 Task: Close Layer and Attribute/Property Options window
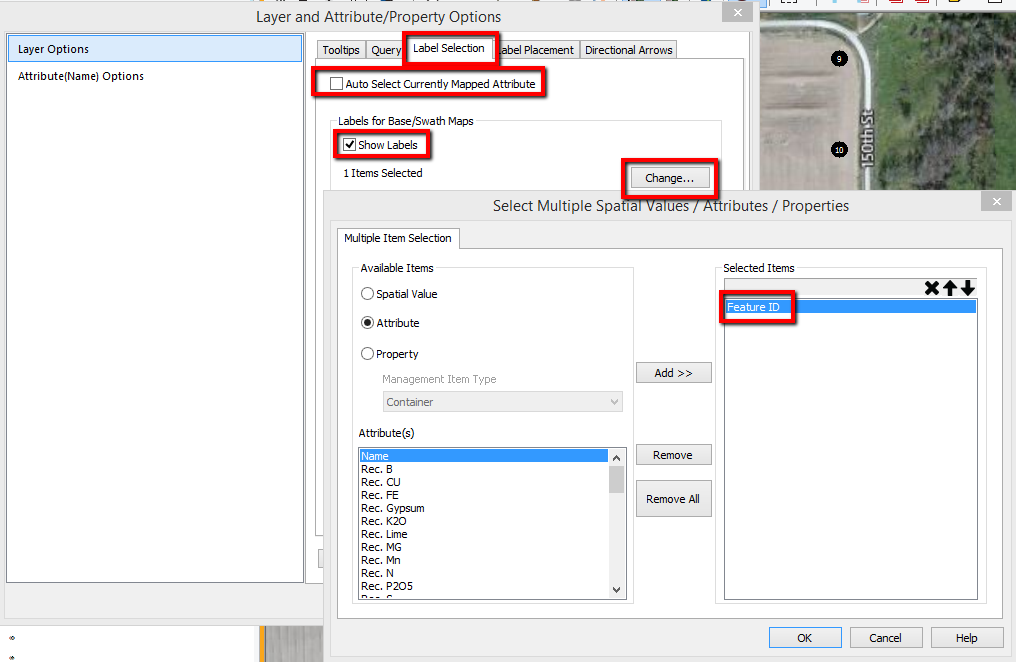(738, 12)
